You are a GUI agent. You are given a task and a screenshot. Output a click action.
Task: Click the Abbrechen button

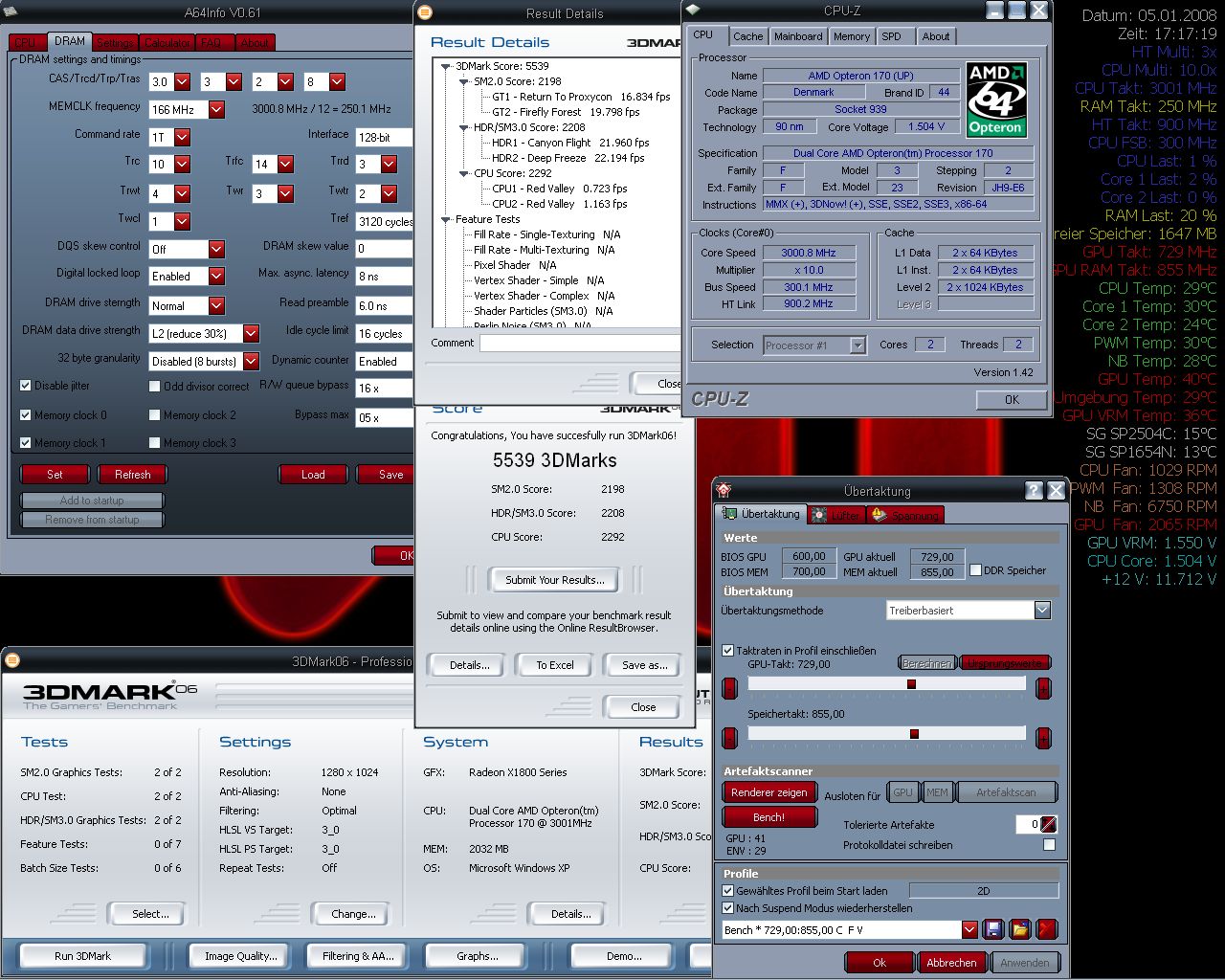pos(951,962)
